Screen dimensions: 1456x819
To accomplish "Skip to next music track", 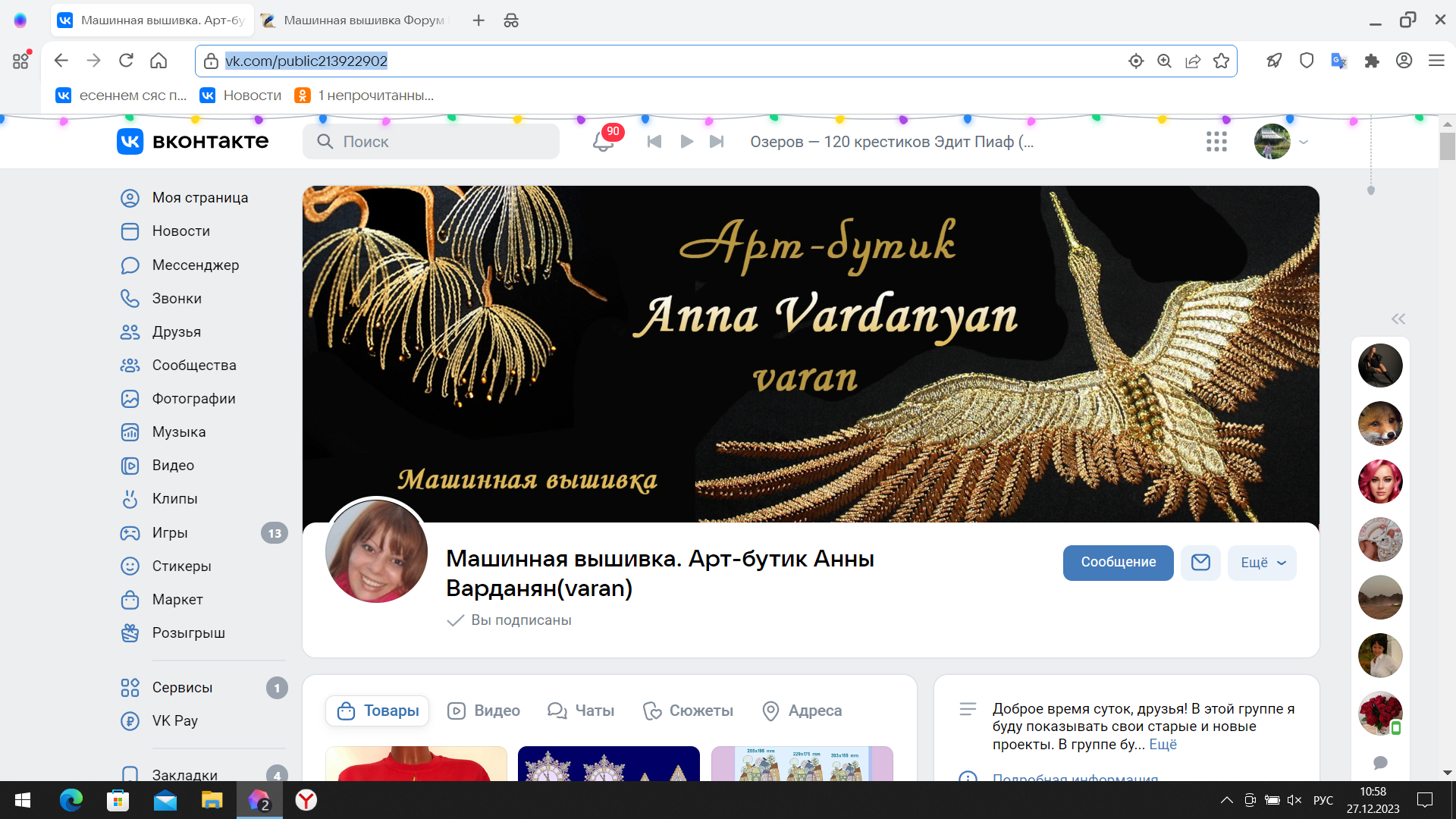I will click(x=717, y=141).
